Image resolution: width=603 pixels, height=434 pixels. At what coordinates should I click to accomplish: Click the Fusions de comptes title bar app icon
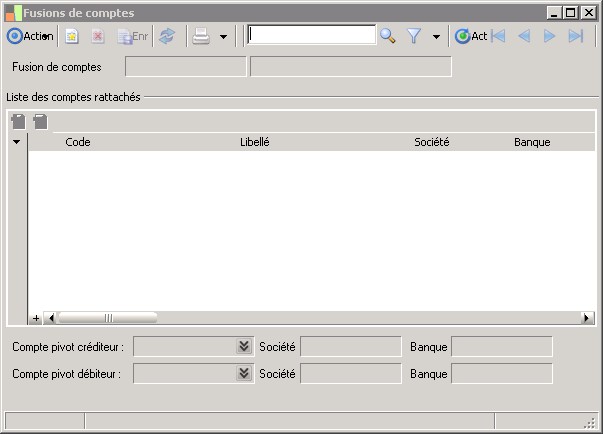point(13,13)
